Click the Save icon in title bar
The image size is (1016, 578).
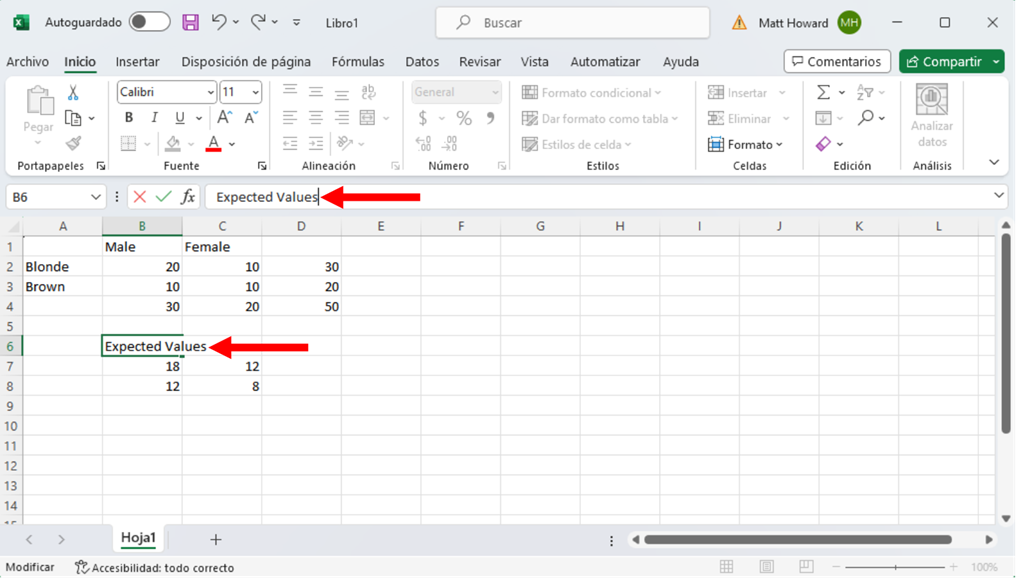point(190,22)
